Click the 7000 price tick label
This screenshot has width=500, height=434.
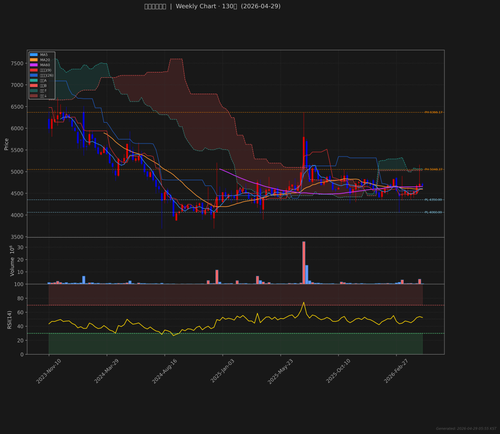[17, 85]
